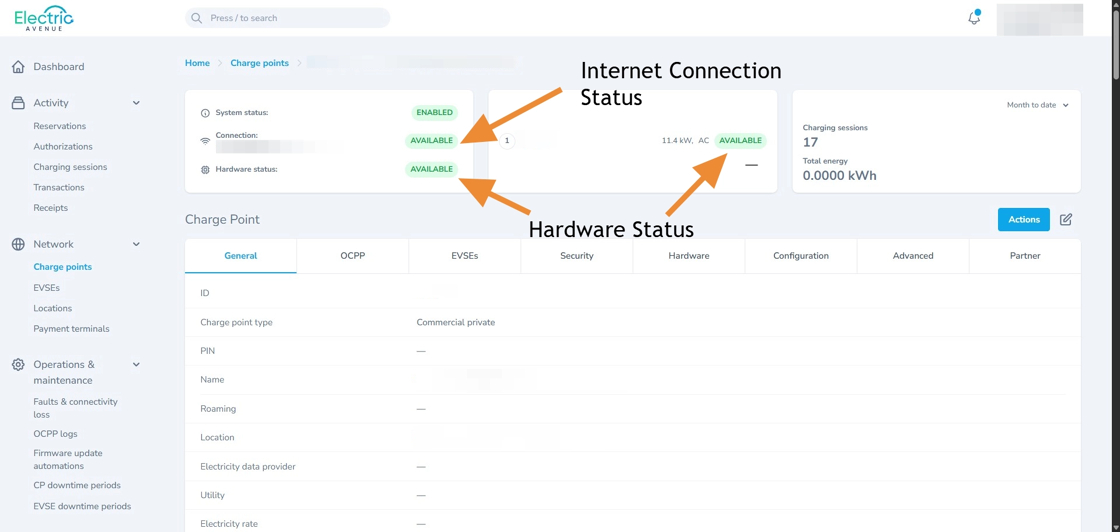This screenshot has width=1120, height=532.
Task: Collapse the Network section chevron
Action: pos(136,244)
